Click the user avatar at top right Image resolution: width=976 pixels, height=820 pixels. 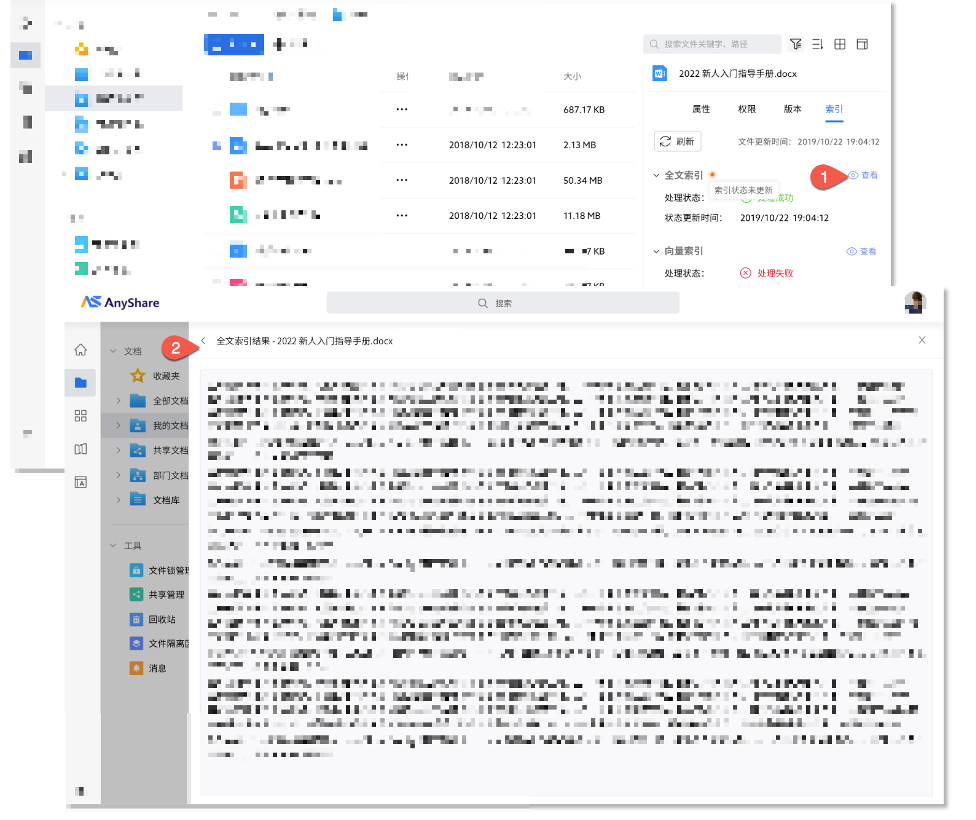tap(914, 302)
